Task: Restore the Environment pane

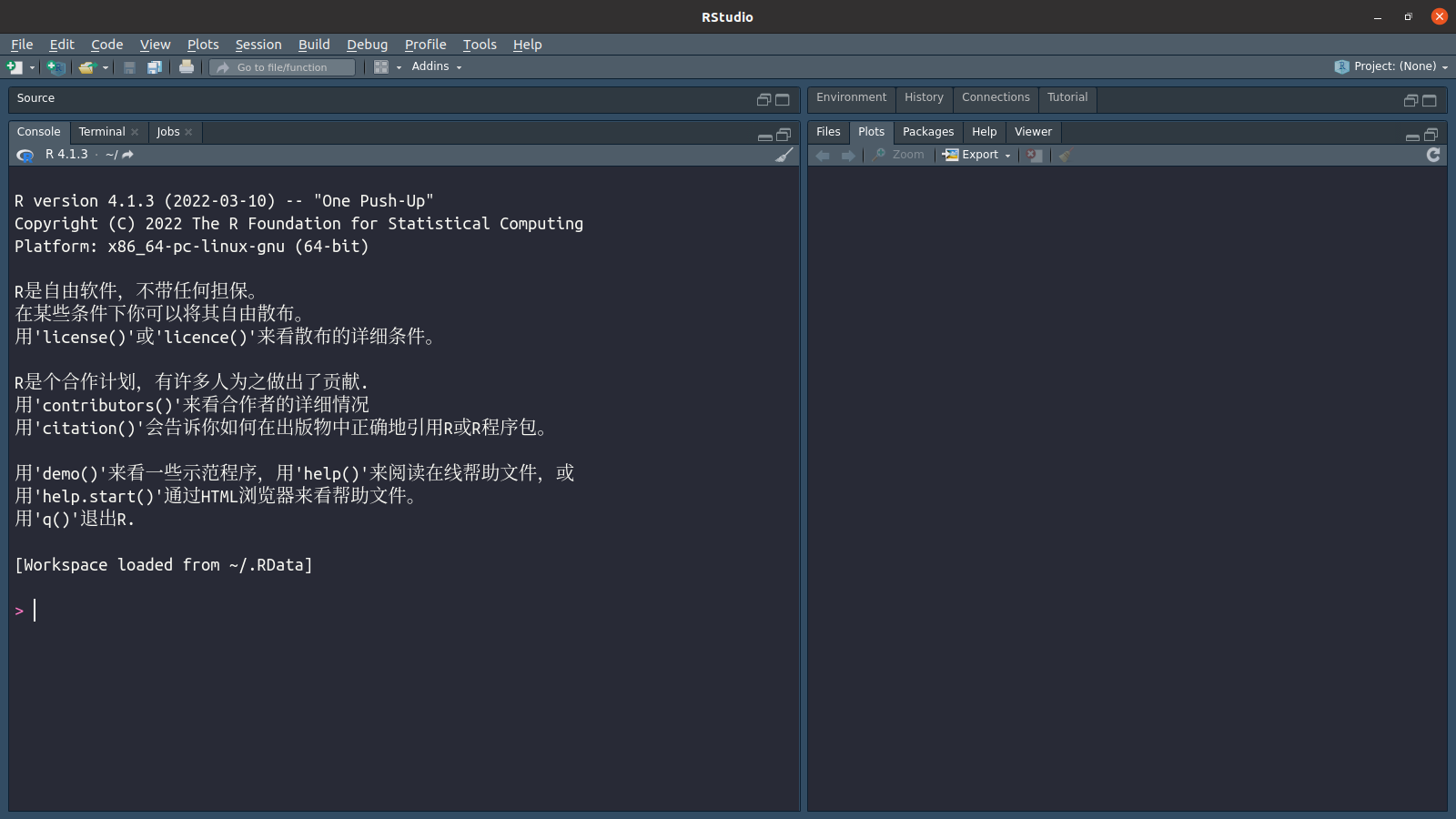Action: tap(1410, 100)
